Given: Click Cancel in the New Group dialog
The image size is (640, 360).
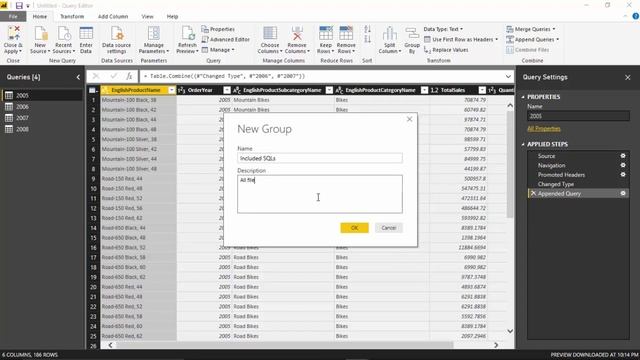Looking at the screenshot, I should (x=389, y=228).
